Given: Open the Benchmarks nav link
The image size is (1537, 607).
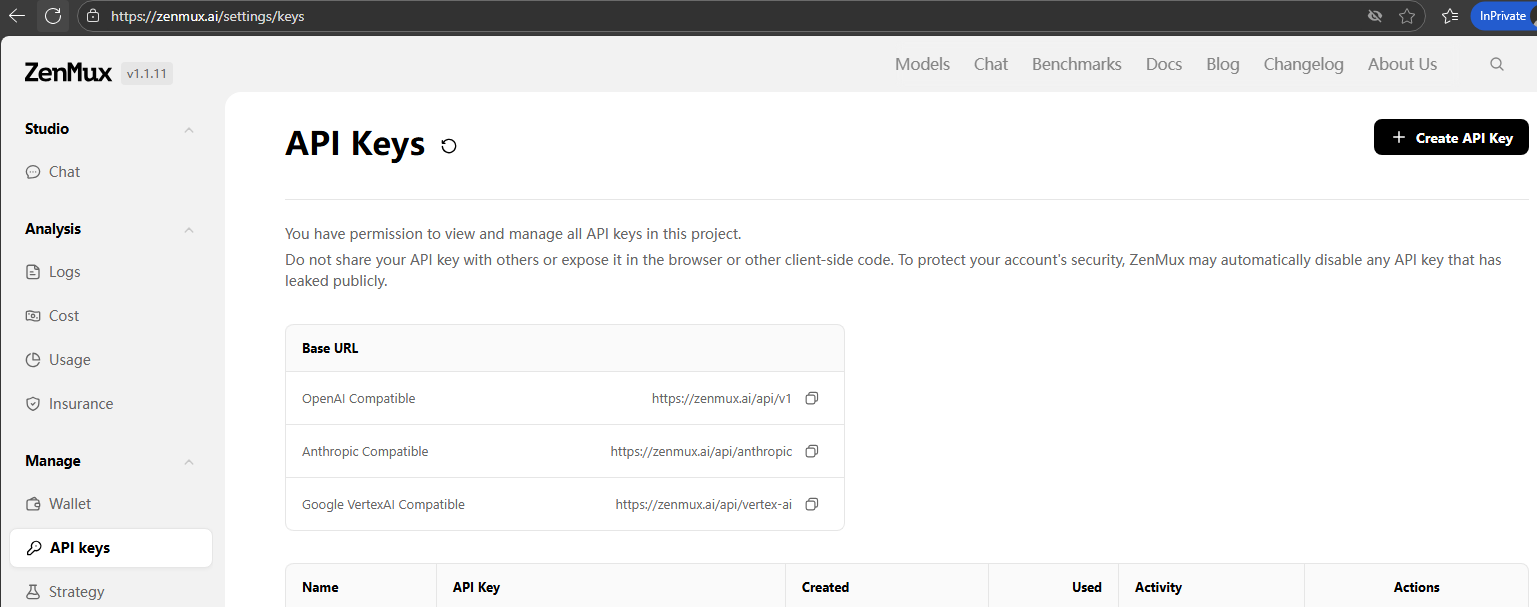Looking at the screenshot, I should coord(1077,64).
